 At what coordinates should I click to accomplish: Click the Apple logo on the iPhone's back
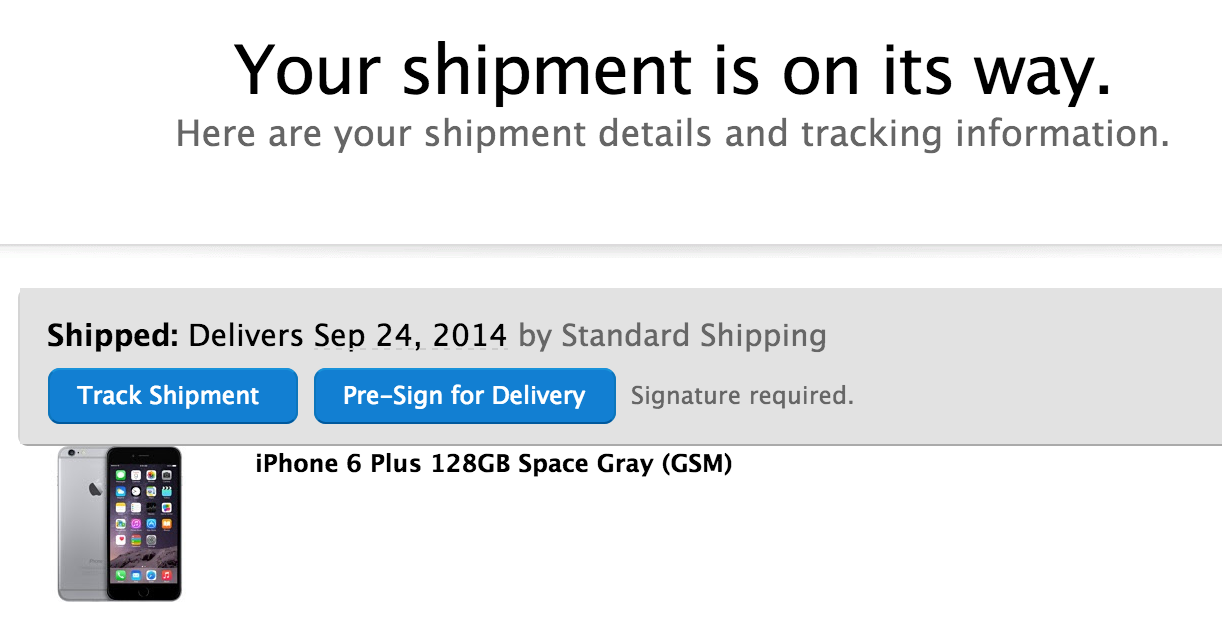96,490
